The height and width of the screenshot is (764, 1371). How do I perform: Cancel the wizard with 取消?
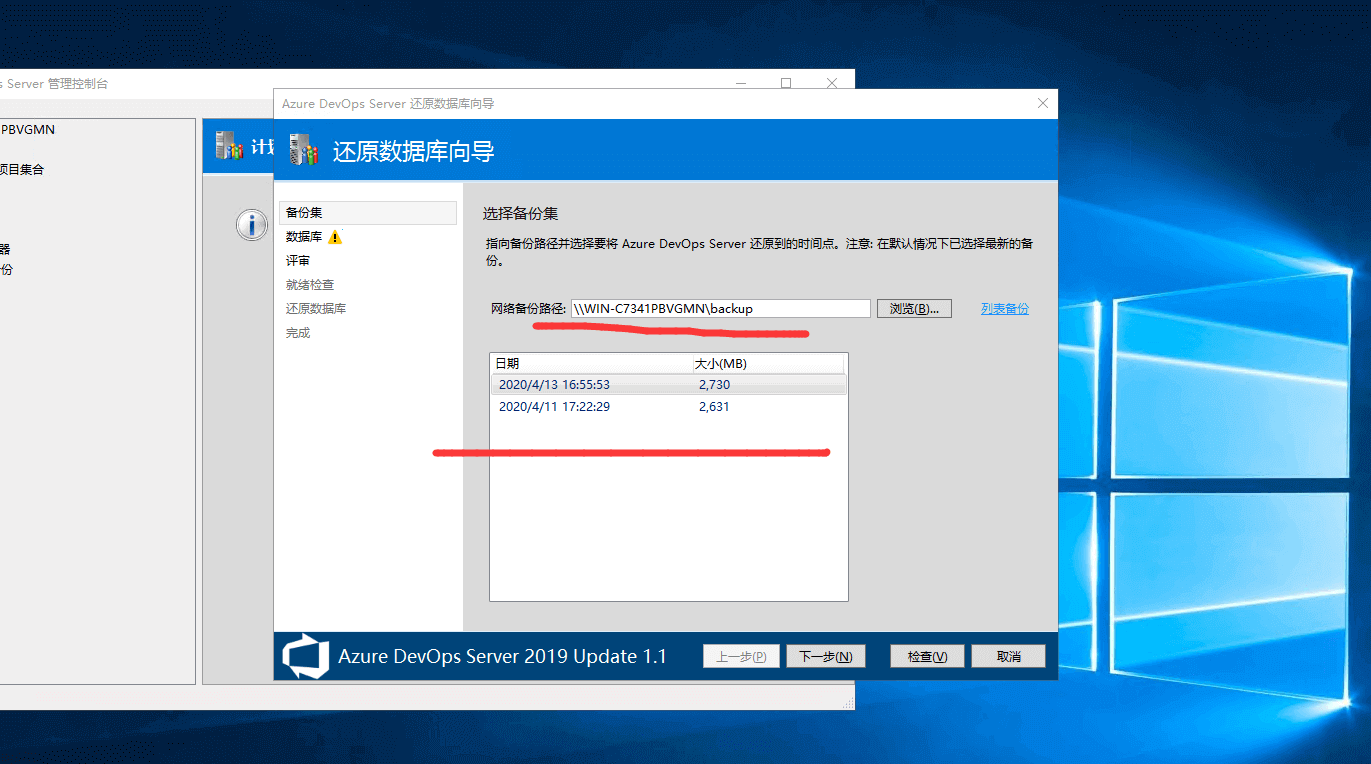(x=1008, y=657)
